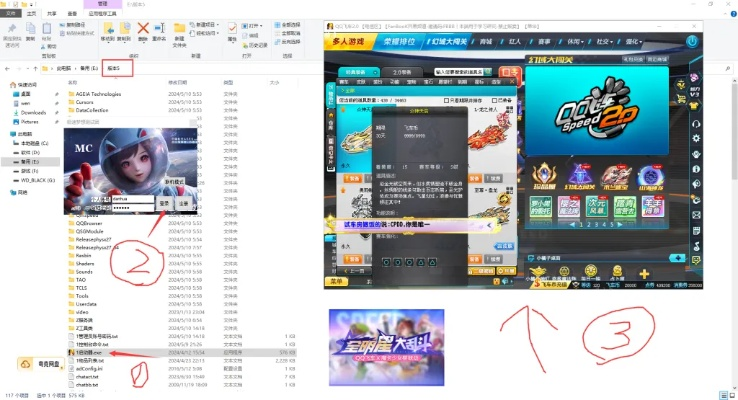Open the File tab in Explorer

click(x=11, y=14)
